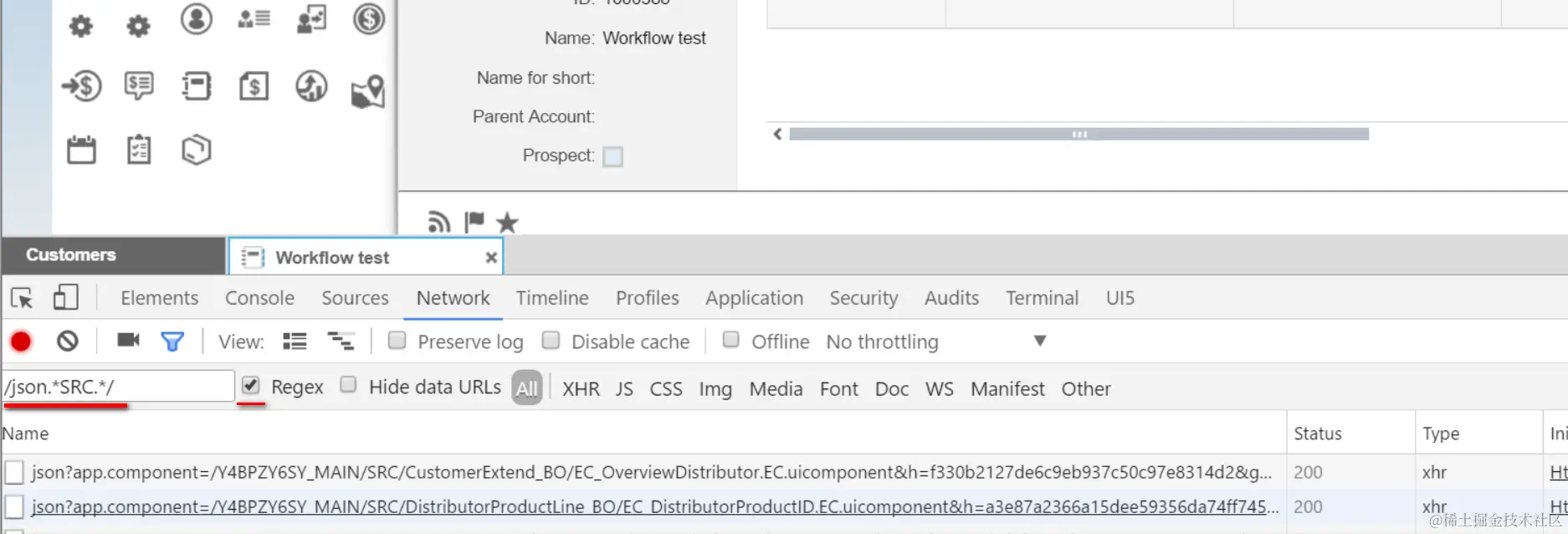Click the dollar document invoice icon

point(254,85)
